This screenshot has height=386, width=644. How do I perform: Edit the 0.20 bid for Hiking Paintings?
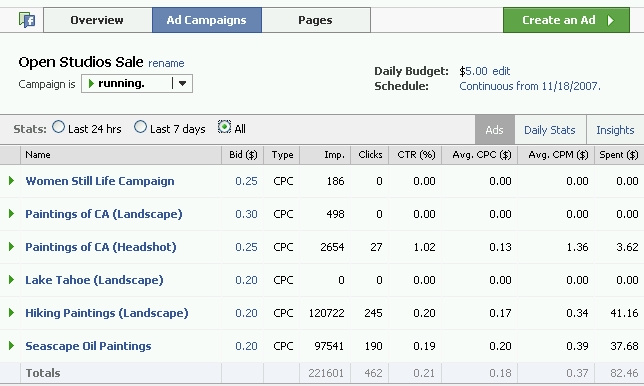pyautogui.click(x=246, y=313)
